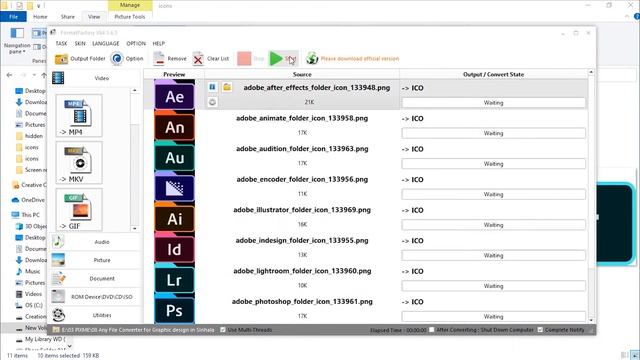Image resolution: width=640 pixels, height=360 pixels.
Task: Select the -> MKV video format
Action: pyautogui.click(x=79, y=163)
